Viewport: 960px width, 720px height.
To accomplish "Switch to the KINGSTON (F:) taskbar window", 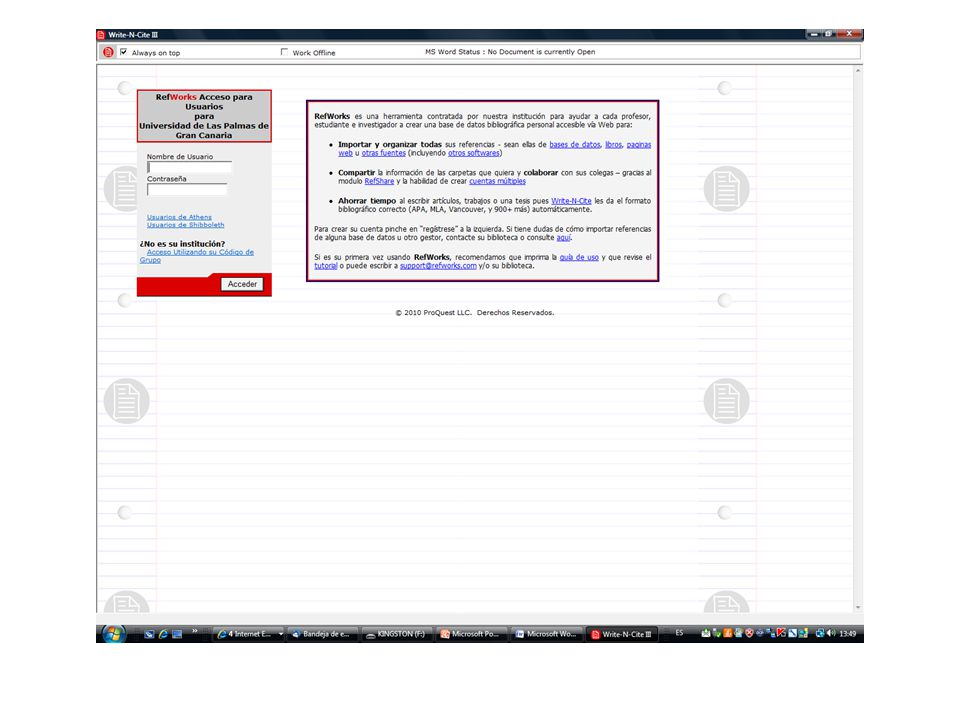I will click(x=397, y=634).
